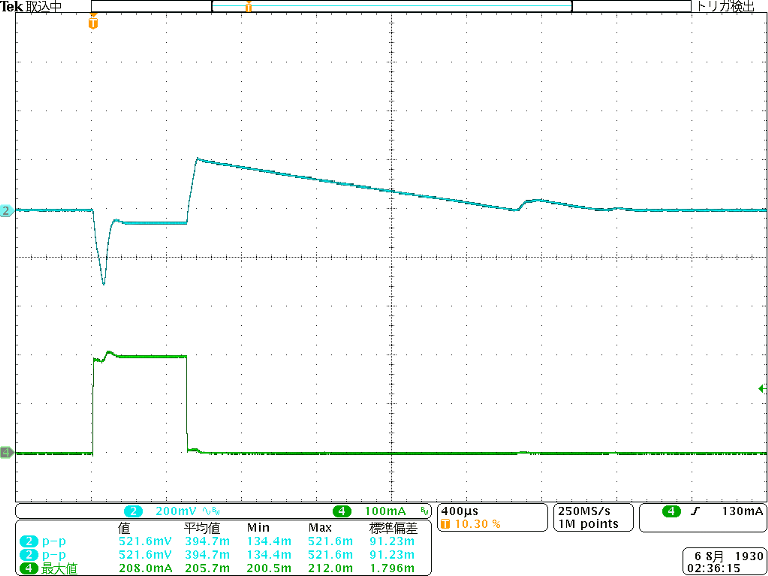Click the 平均値 column header

202,527
